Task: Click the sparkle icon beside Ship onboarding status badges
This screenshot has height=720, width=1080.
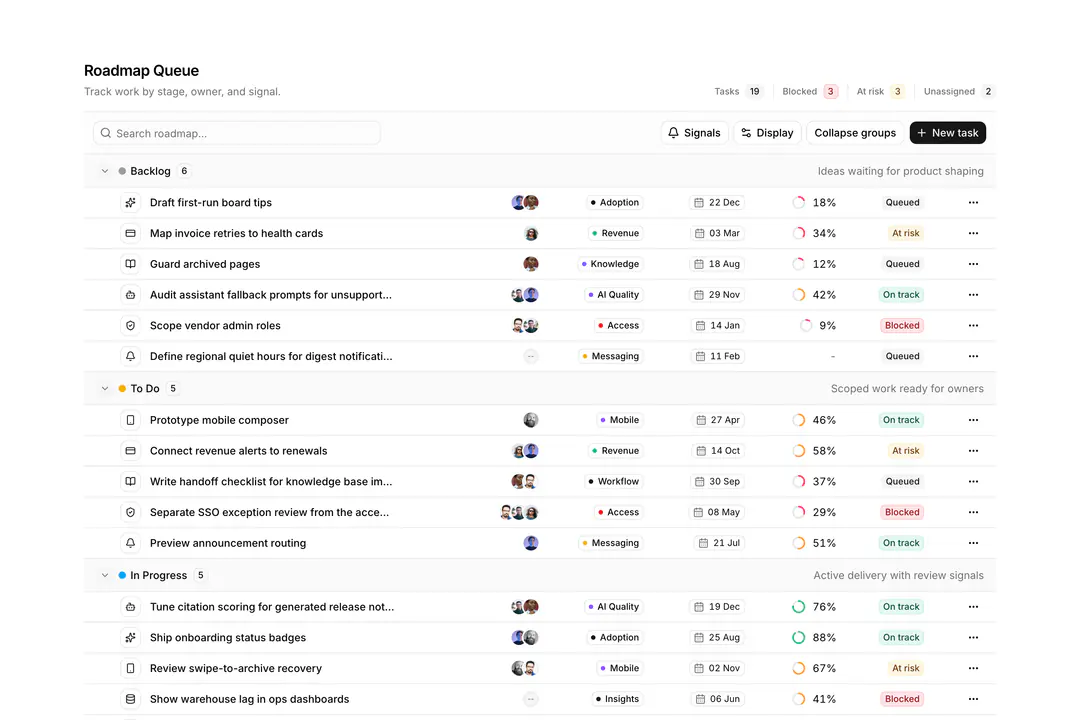Action: tap(130, 637)
